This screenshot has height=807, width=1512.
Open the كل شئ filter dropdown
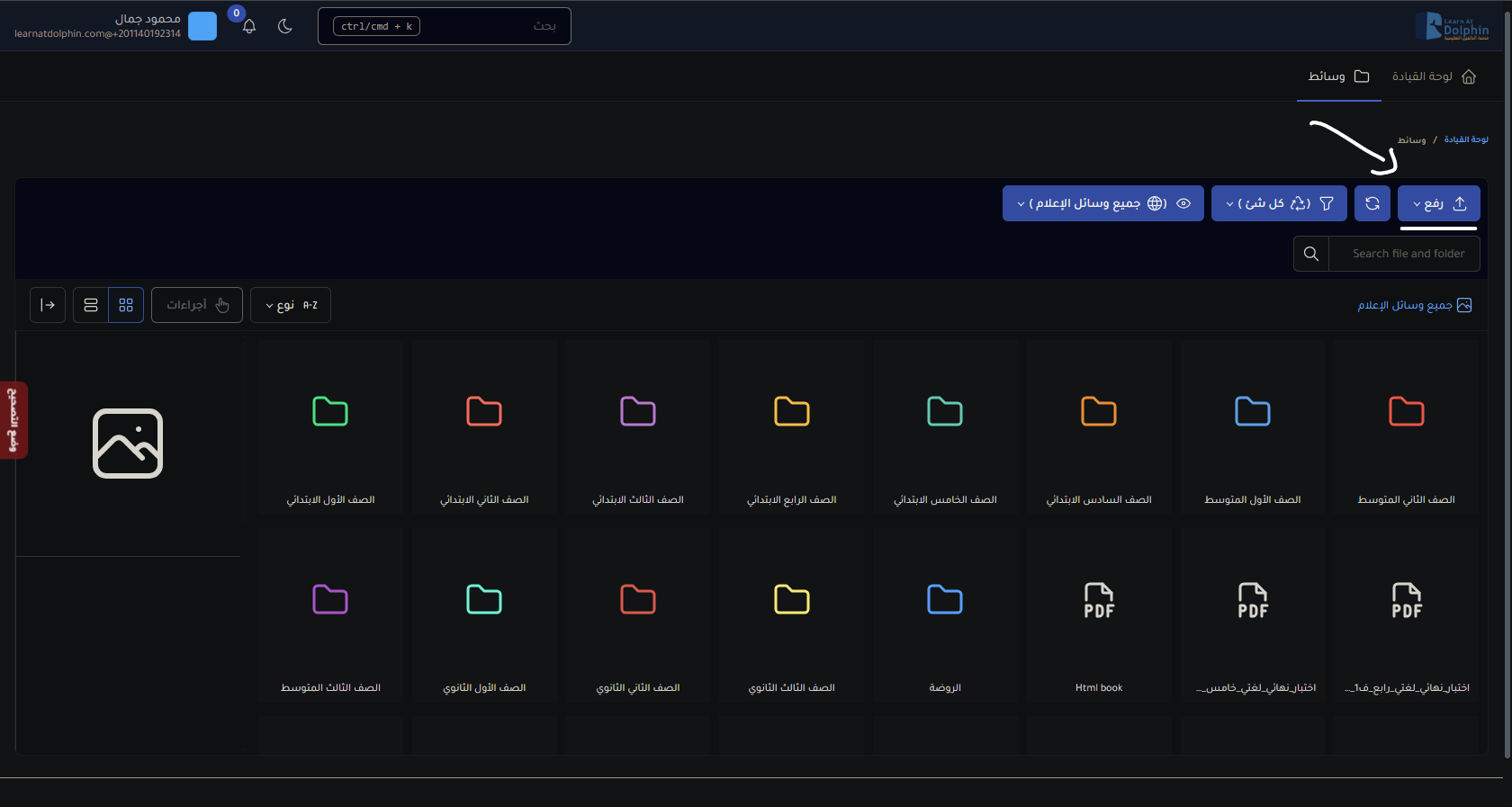pyautogui.click(x=1278, y=203)
